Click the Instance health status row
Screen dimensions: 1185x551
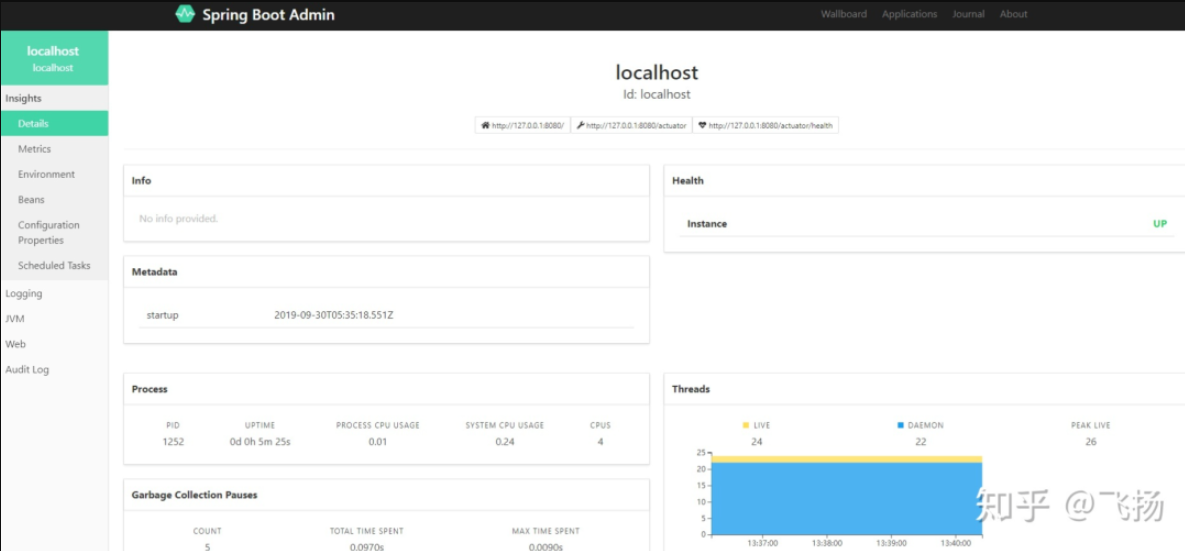(925, 224)
